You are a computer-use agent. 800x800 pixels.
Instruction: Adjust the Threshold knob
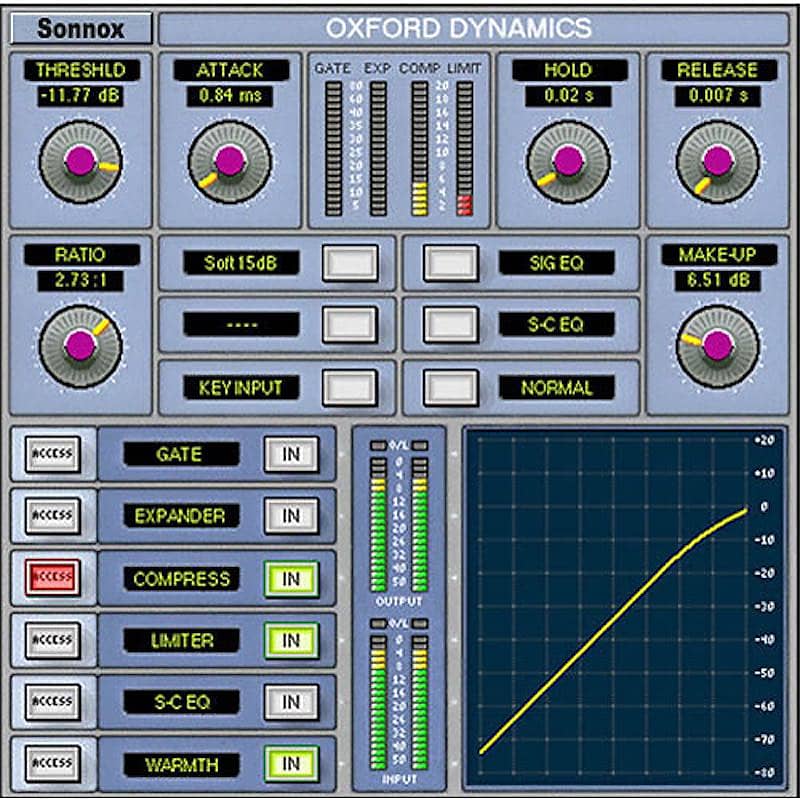pyautogui.click(x=78, y=160)
